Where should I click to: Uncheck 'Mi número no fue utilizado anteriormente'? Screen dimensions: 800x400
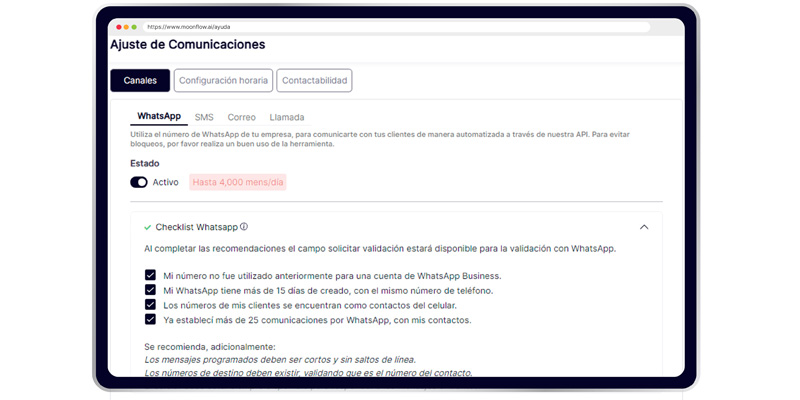(150, 276)
